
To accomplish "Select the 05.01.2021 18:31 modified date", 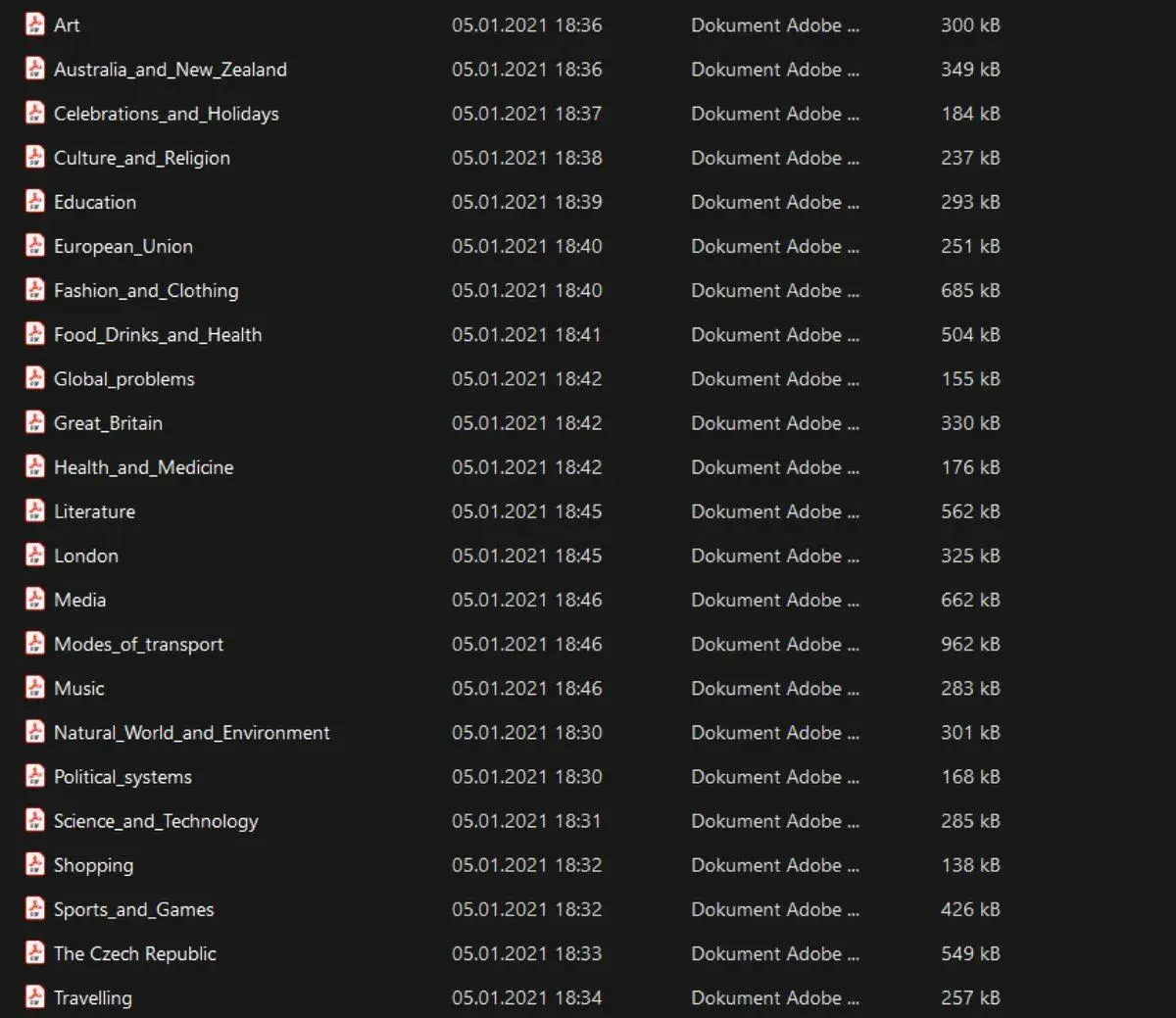I will click(x=527, y=821).
